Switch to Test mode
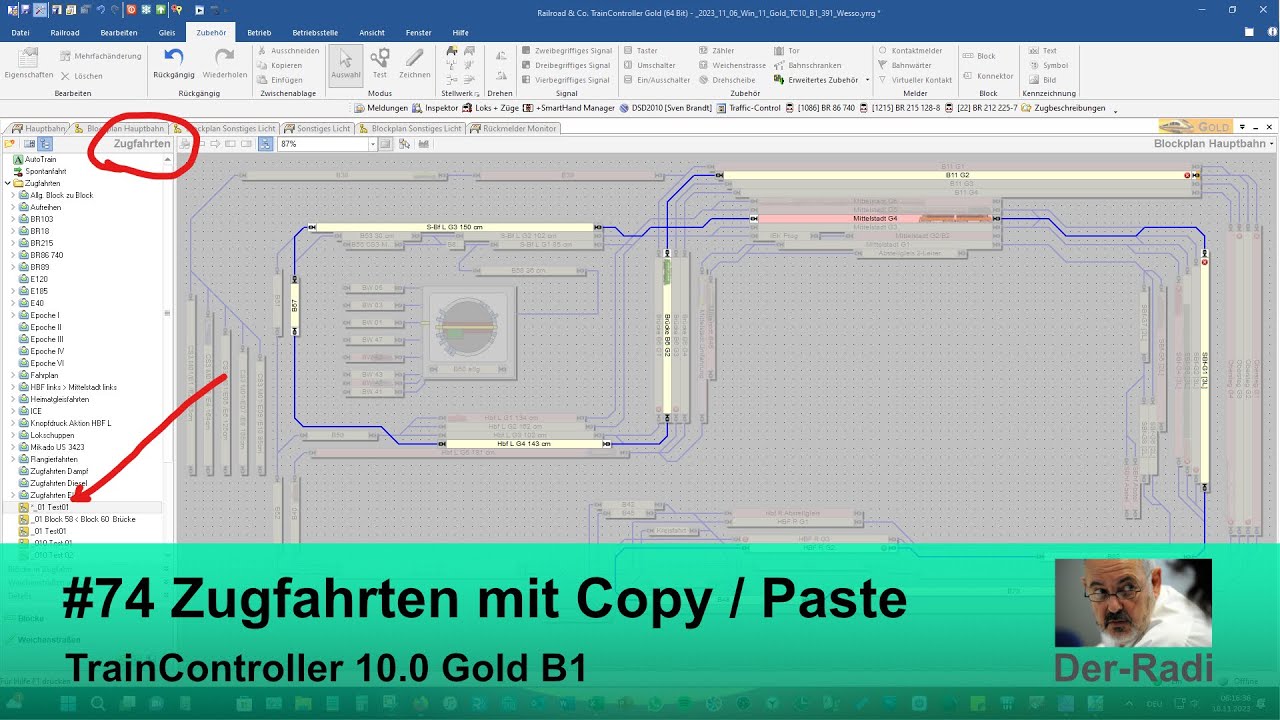The image size is (1280, 720). tap(380, 64)
